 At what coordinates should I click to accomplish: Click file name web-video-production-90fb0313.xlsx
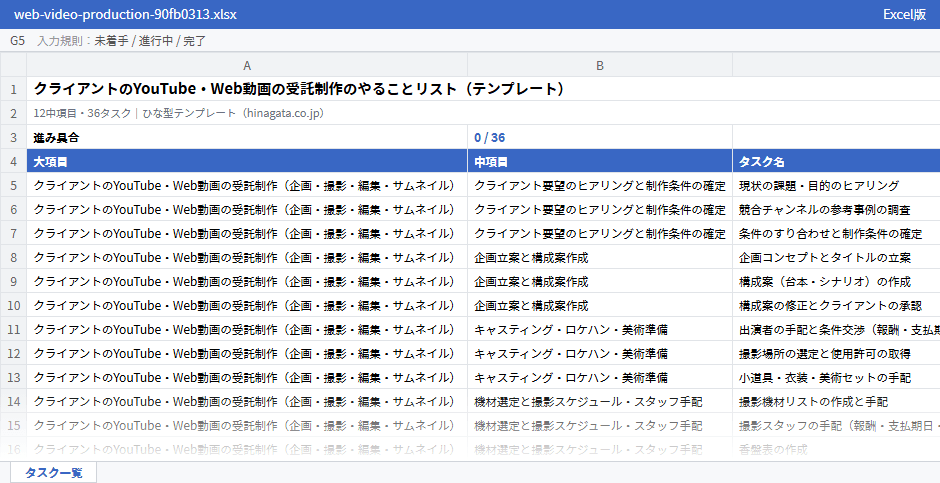pos(125,14)
